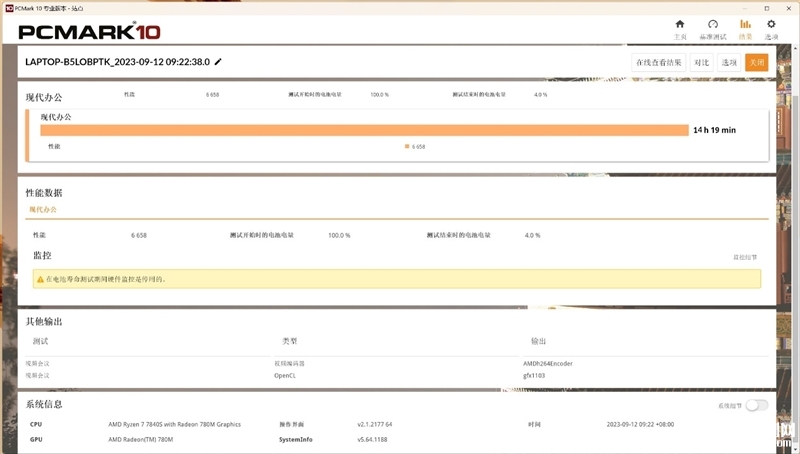Click the 视频编码器 type entry

click(x=289, y=364)
